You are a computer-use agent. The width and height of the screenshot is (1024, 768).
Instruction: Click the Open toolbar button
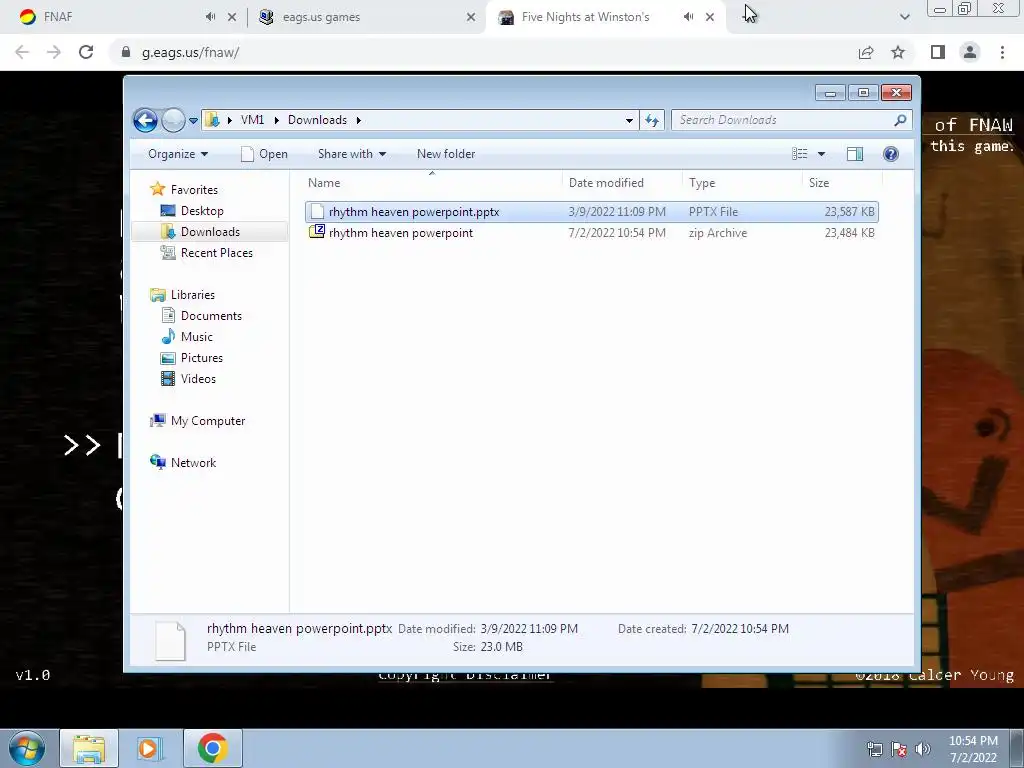pyautogui.click(x=264, y=154)
